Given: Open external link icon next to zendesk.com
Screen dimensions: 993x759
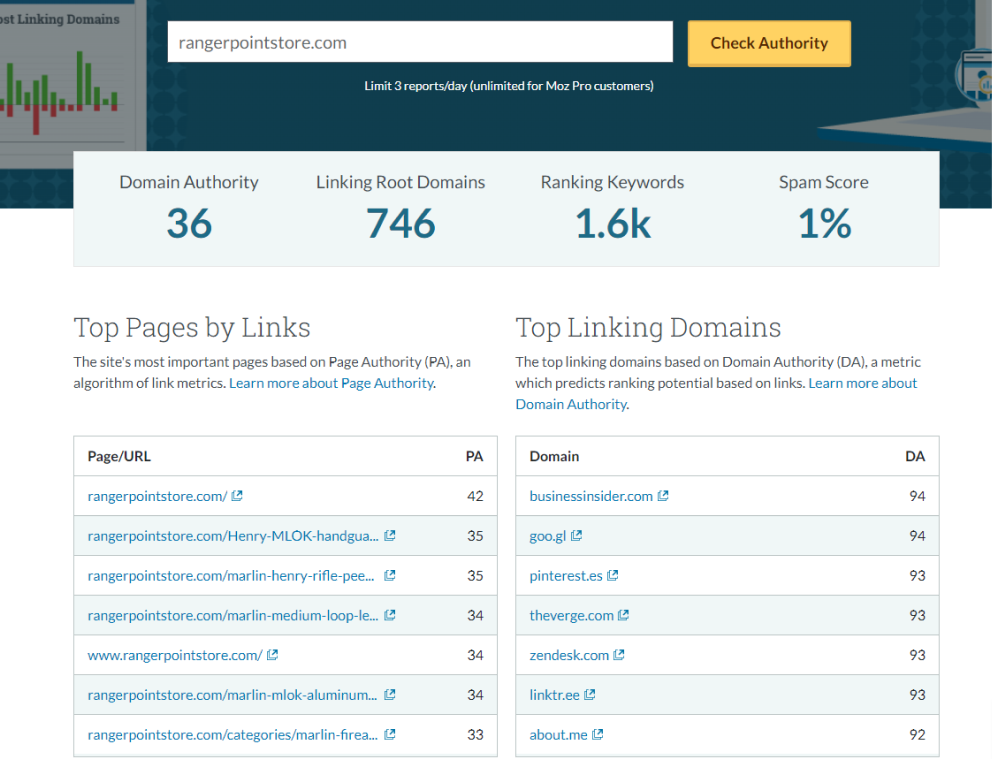Looking at the screenshot, I should point(619,655).
